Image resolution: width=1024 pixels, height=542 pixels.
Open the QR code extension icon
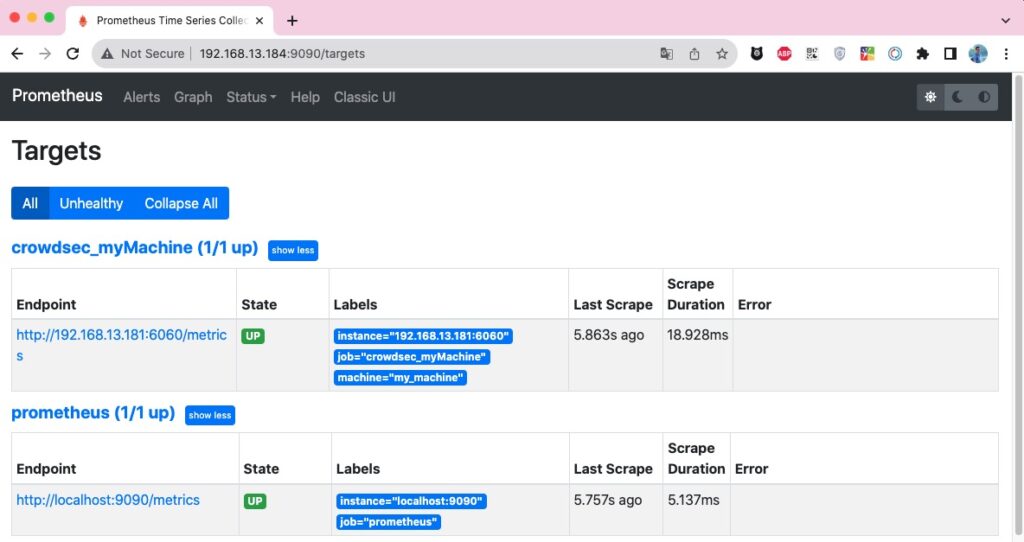(812, 54)
